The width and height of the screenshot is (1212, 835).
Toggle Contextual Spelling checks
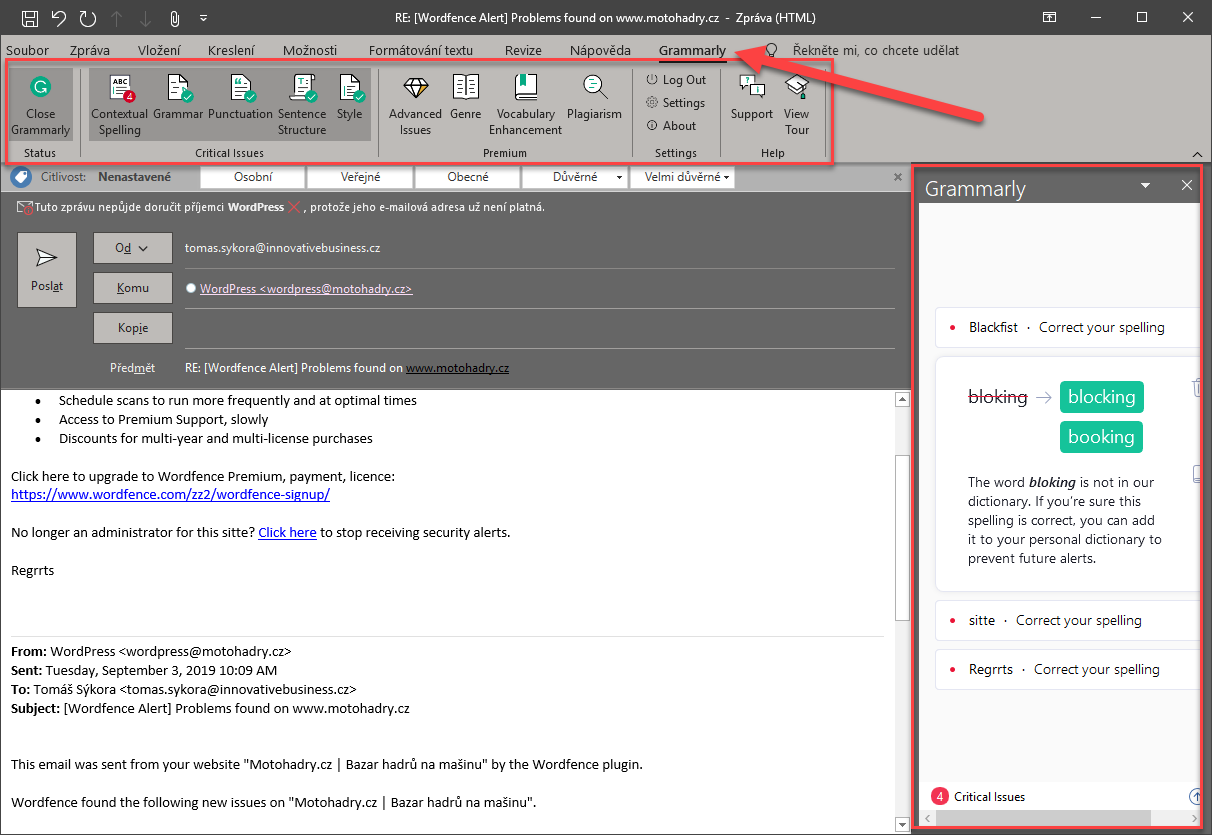[120, 106]
